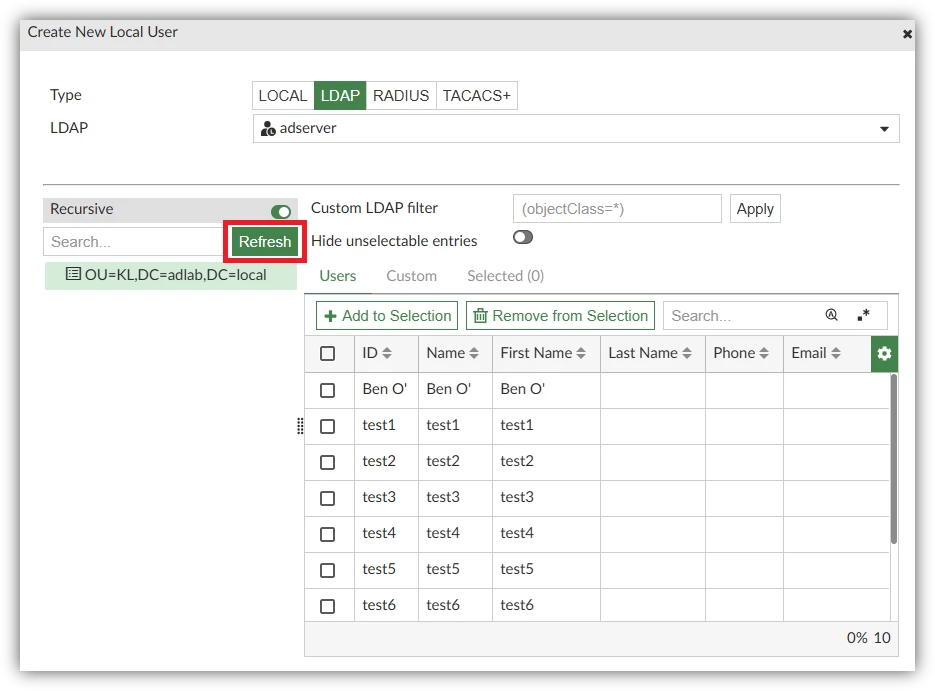Click the LDAP server user icon beside adserver
The image size is (935, 691).
coord(268,128)
